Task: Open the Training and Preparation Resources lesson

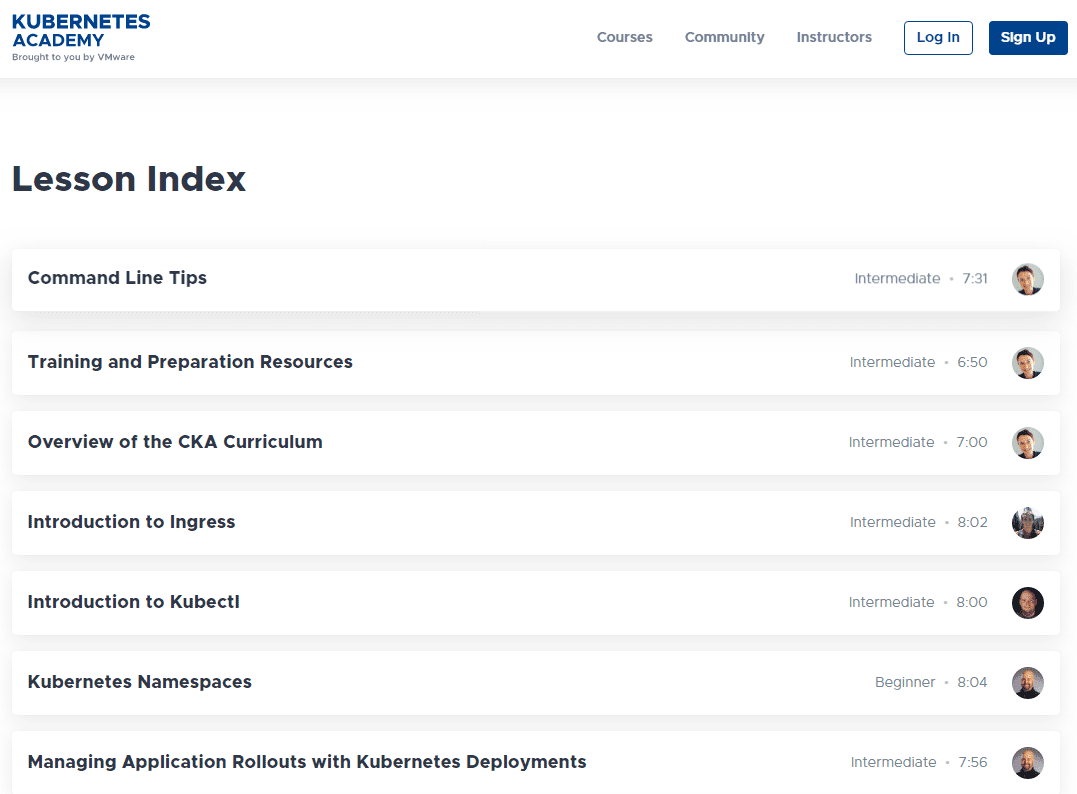Action: pyautogui.click(x=190, y=362)
